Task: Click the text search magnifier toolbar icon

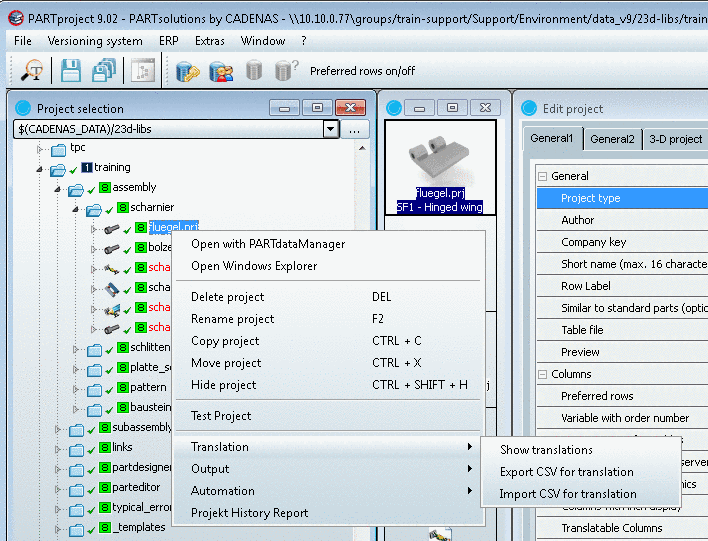Action: click(32, 70)
